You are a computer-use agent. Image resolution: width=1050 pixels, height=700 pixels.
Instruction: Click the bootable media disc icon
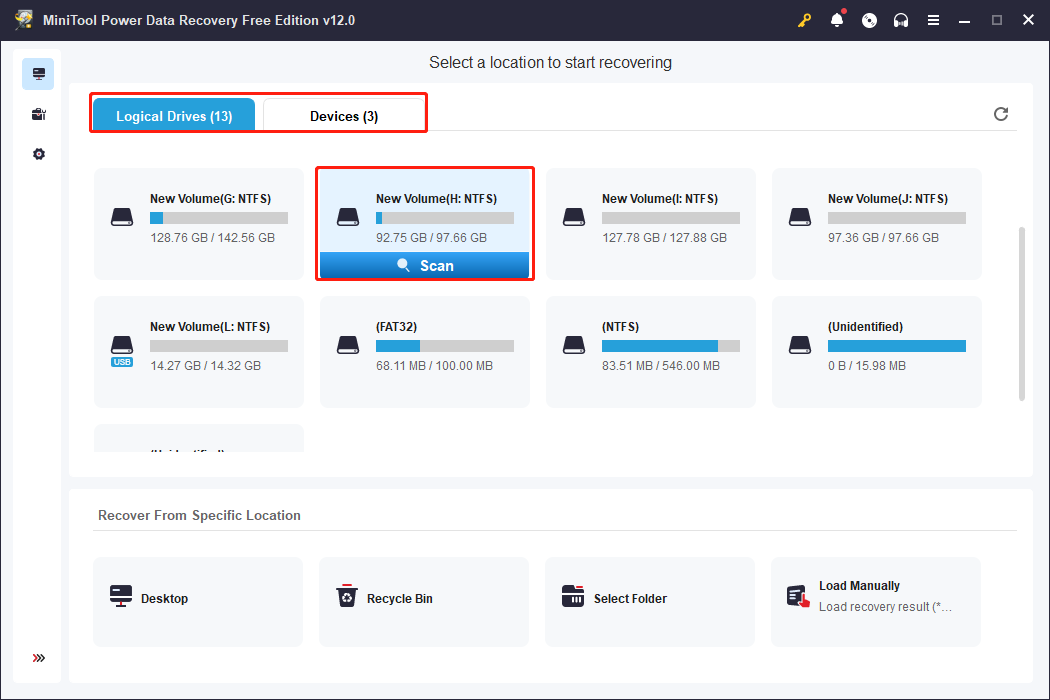point(869,20)
